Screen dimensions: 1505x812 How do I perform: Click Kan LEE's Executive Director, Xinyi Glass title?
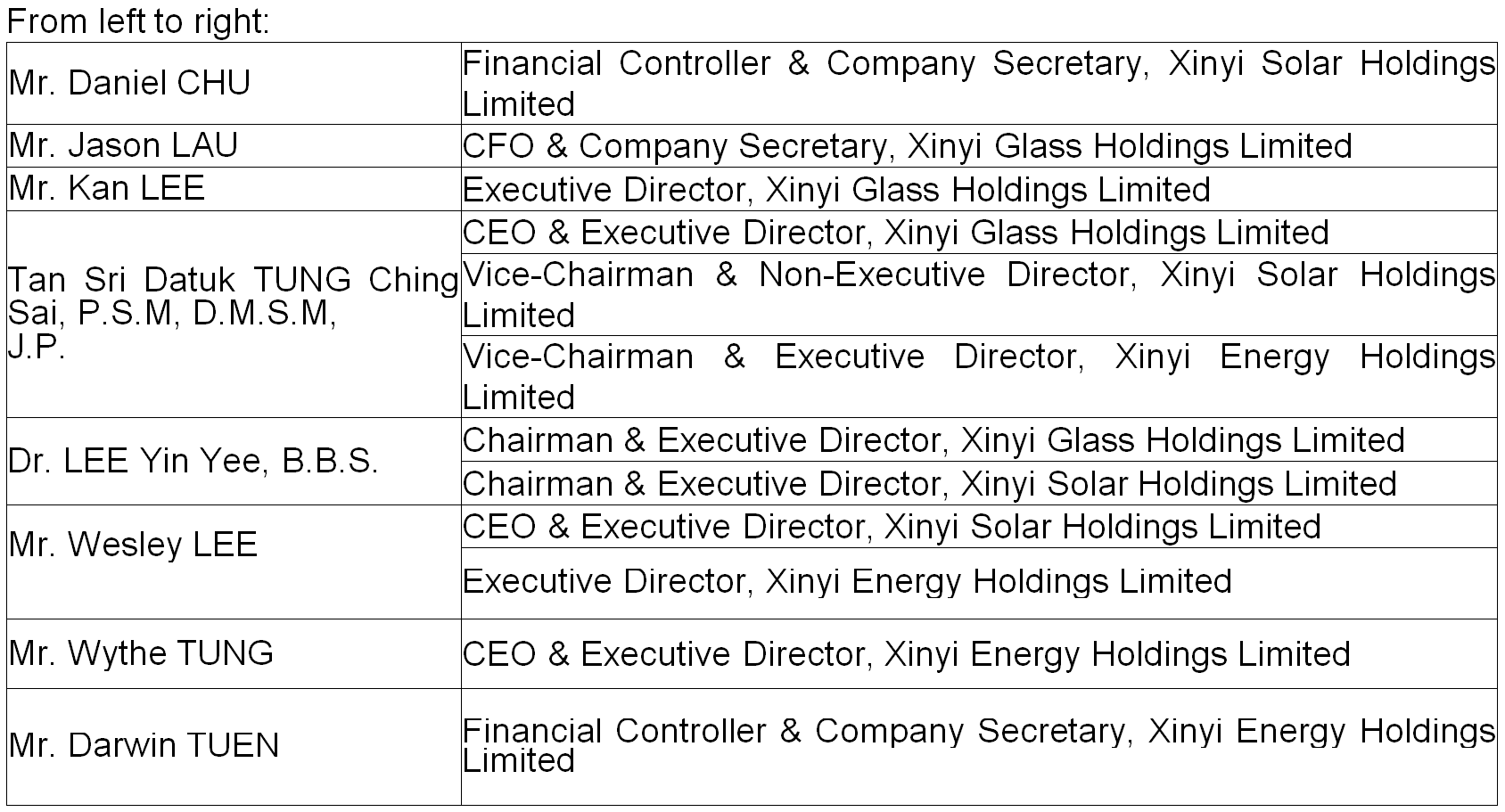point(836,190)
